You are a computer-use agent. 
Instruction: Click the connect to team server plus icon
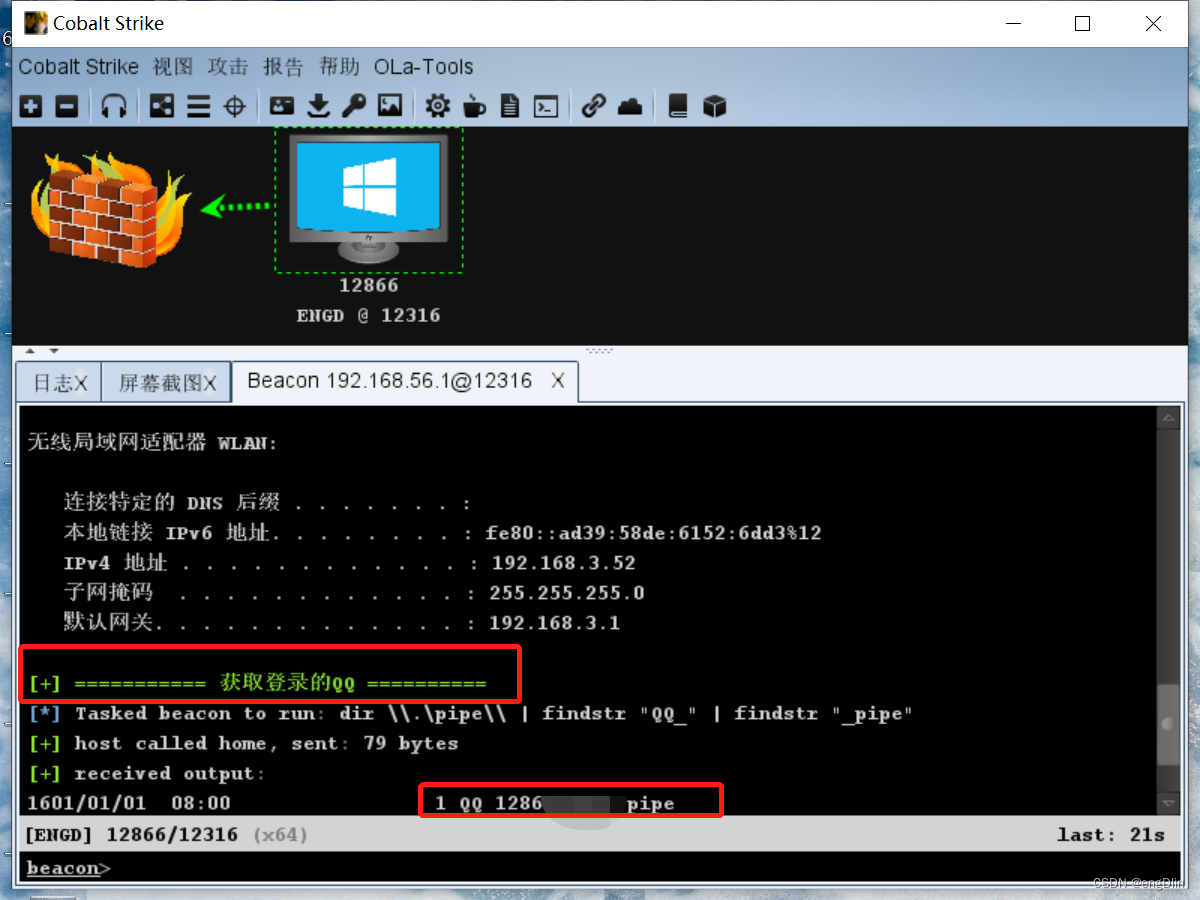coord(32,106)
